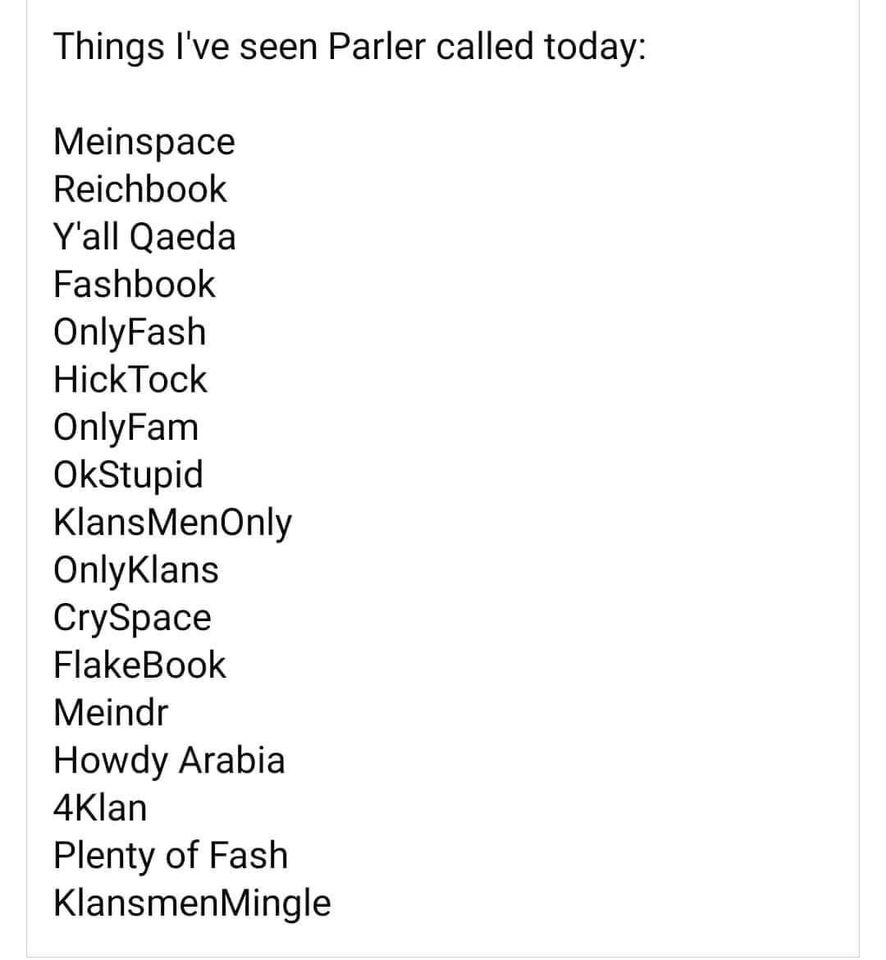Viewport: 886px width, 960px height.
Task: Select the OnlyFash line
Action: 129,332
